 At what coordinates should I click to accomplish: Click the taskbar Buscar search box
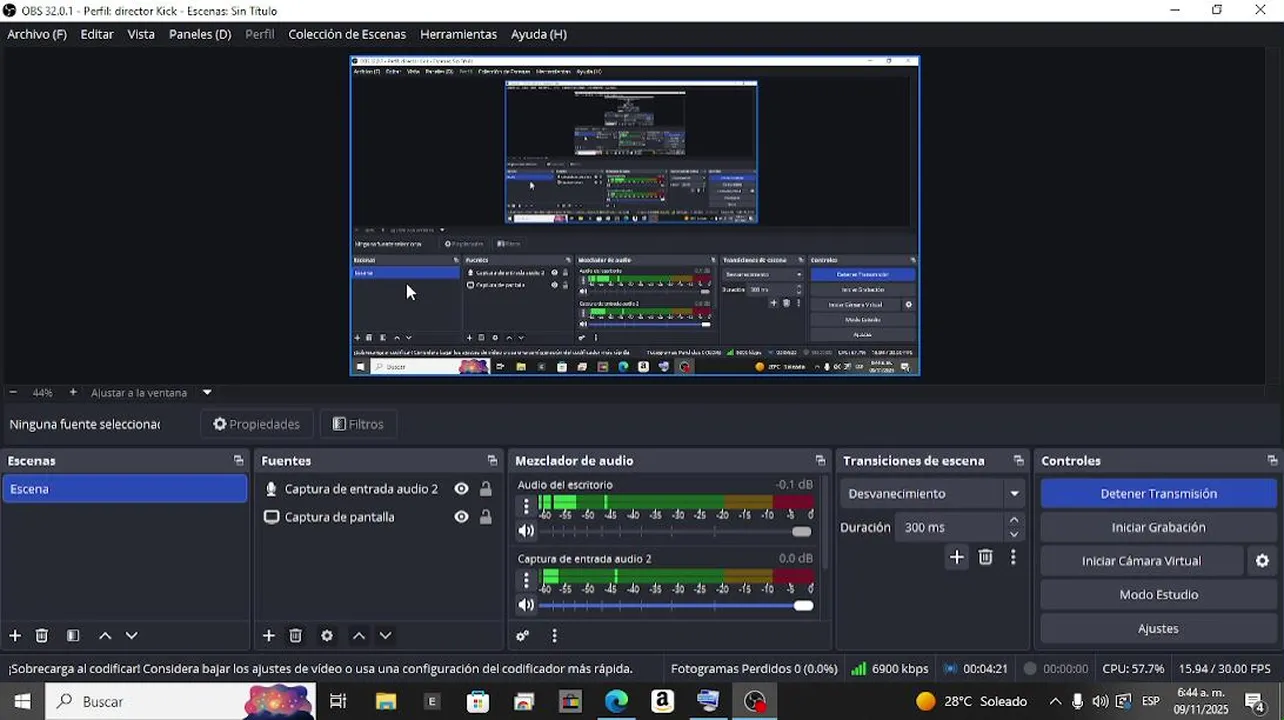pos(180,701)
